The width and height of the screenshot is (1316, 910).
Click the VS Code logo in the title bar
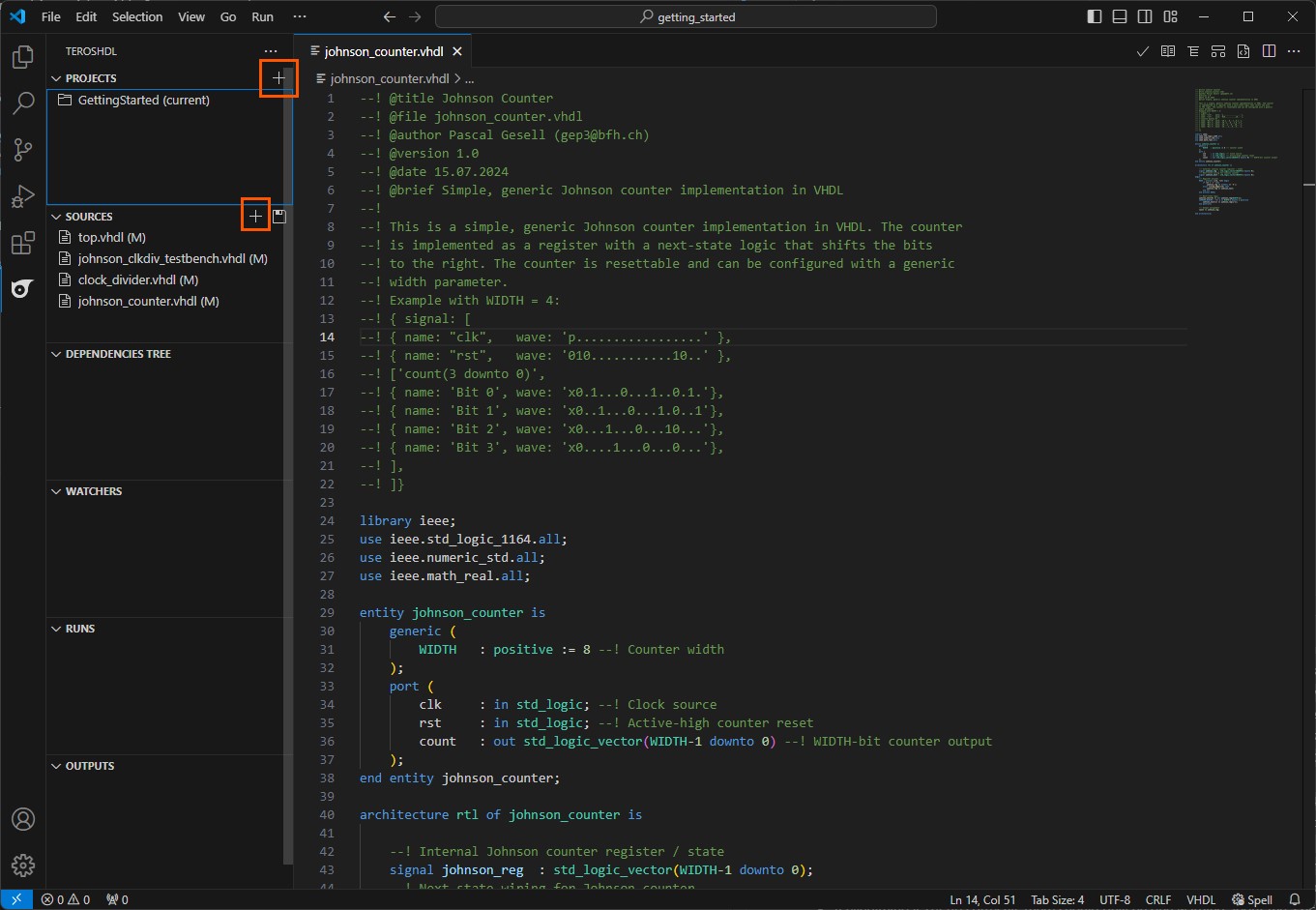coord(16,16)
